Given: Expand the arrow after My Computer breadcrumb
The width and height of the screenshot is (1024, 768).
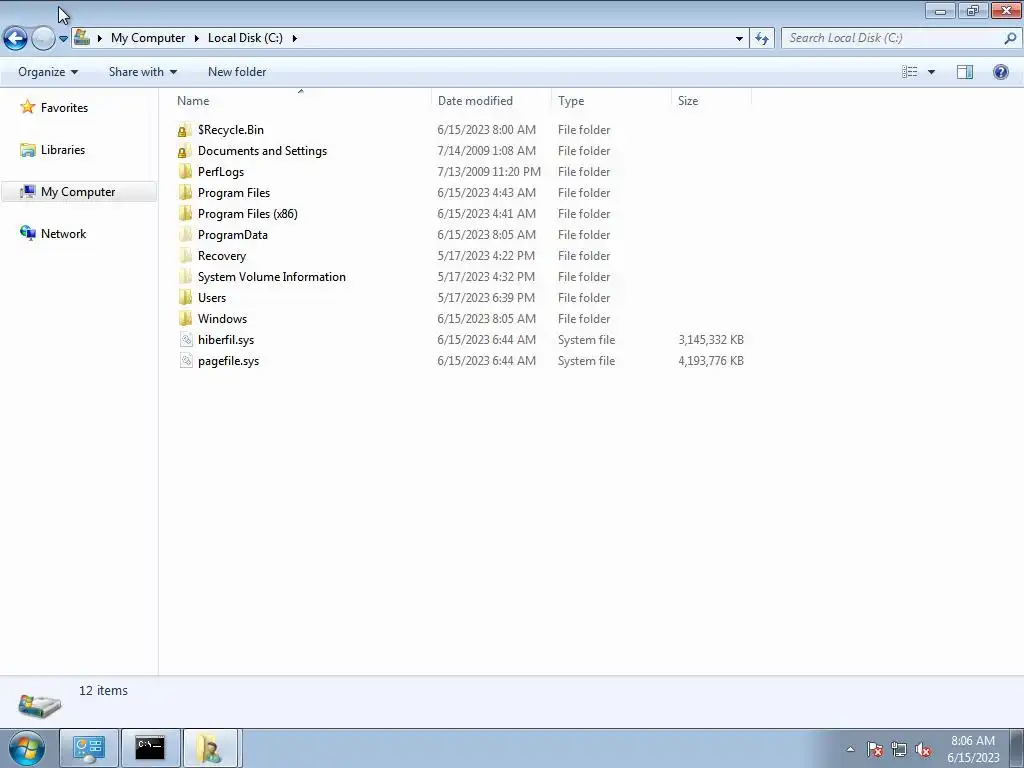Looking at the screenshot, I should tap(197, 38).
